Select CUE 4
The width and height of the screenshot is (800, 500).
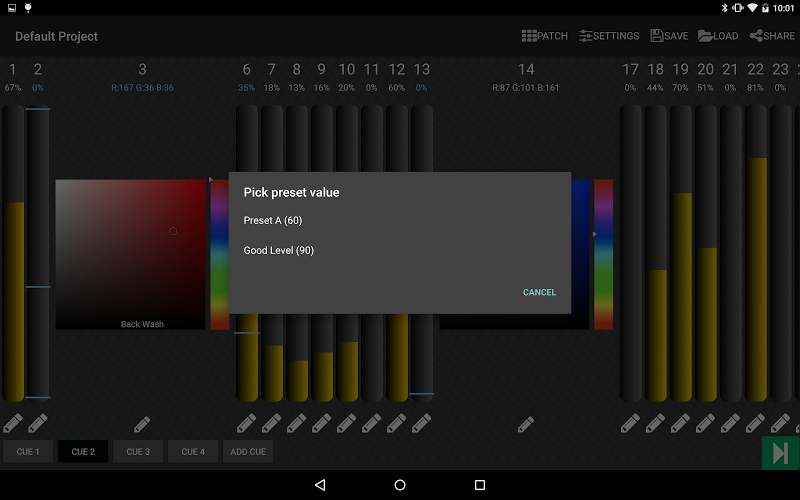point(193,452)
